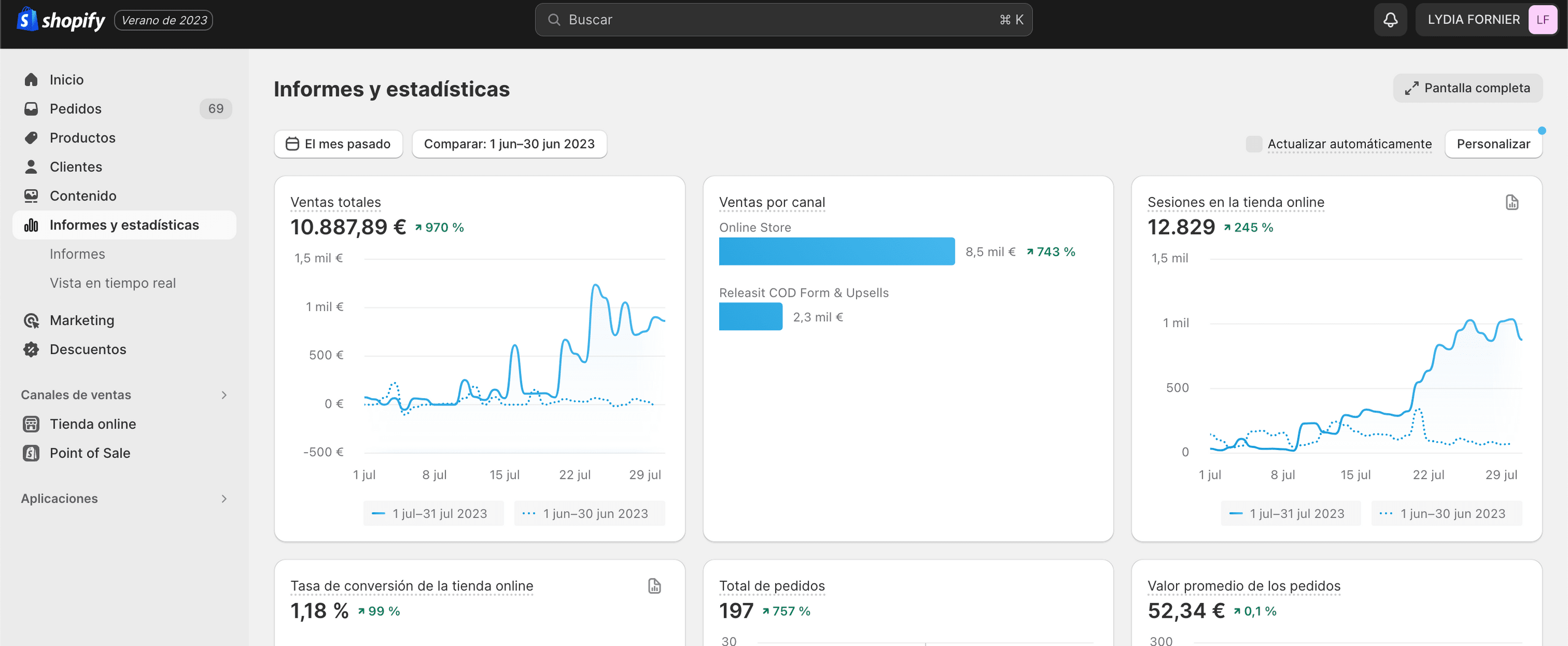Click the Pantalla completa expand arrows icon

pyautogui.click(x=1411, y=88)
